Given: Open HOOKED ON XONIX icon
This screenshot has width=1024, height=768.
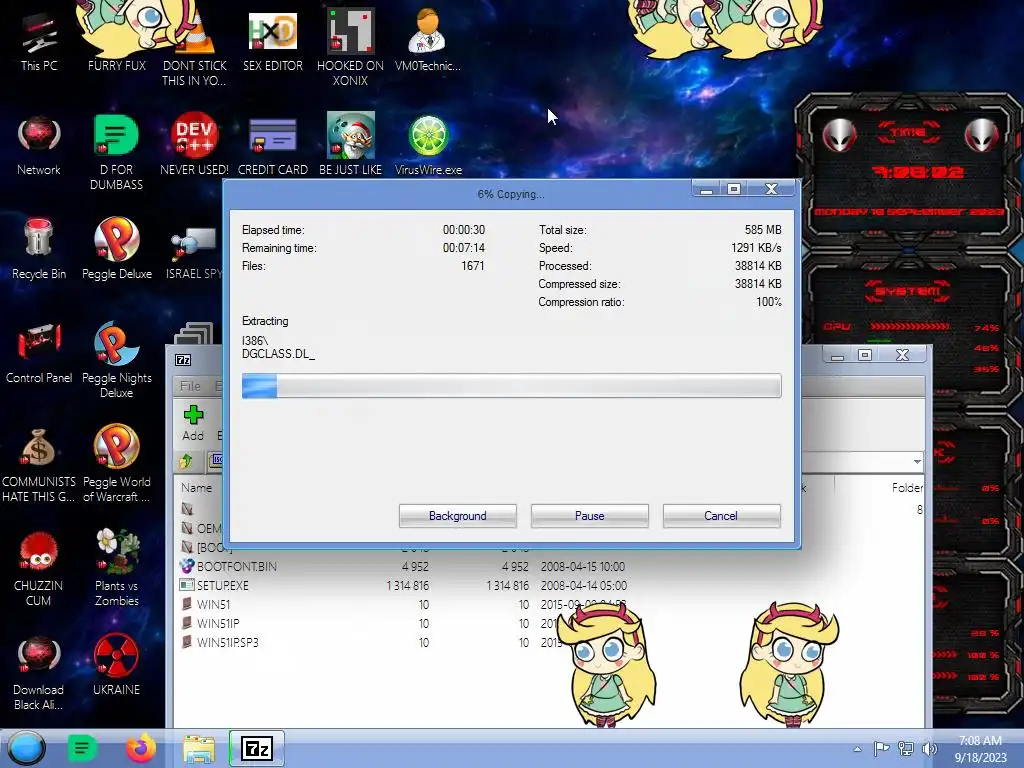Looking at the screenshot, I should click(x=350, y=47).
